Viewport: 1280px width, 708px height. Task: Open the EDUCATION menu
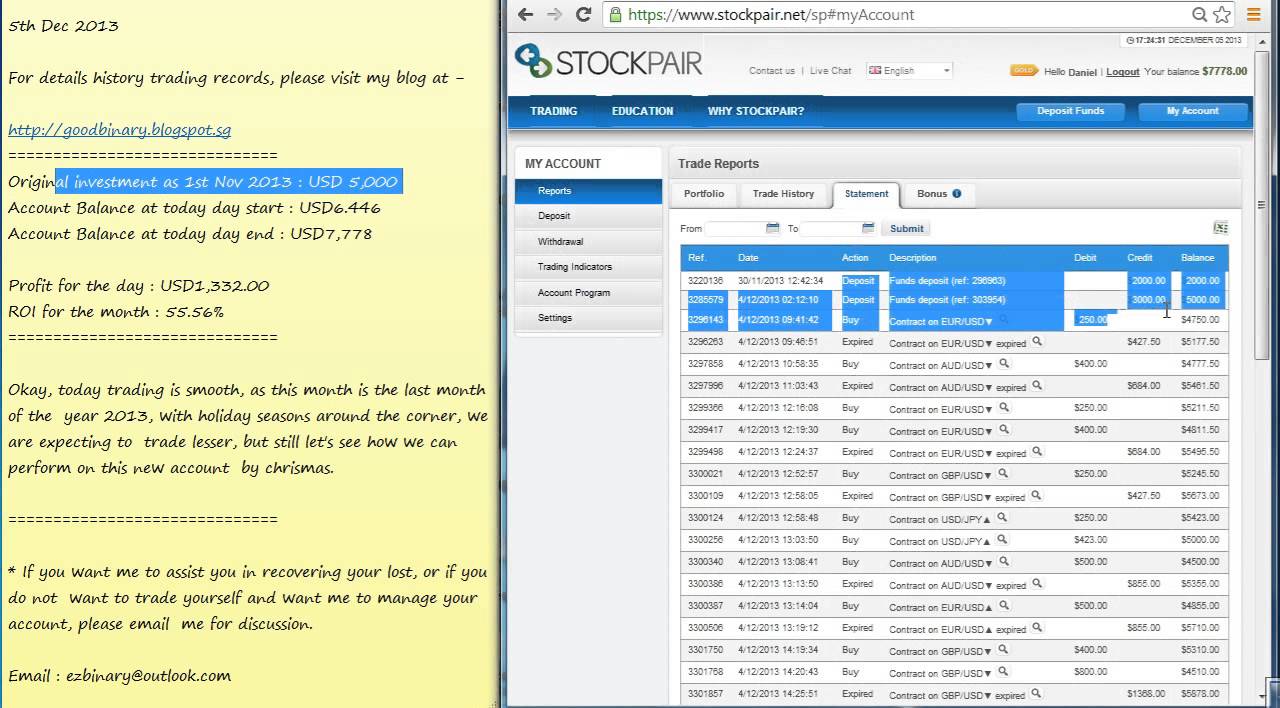pos(643,111)
